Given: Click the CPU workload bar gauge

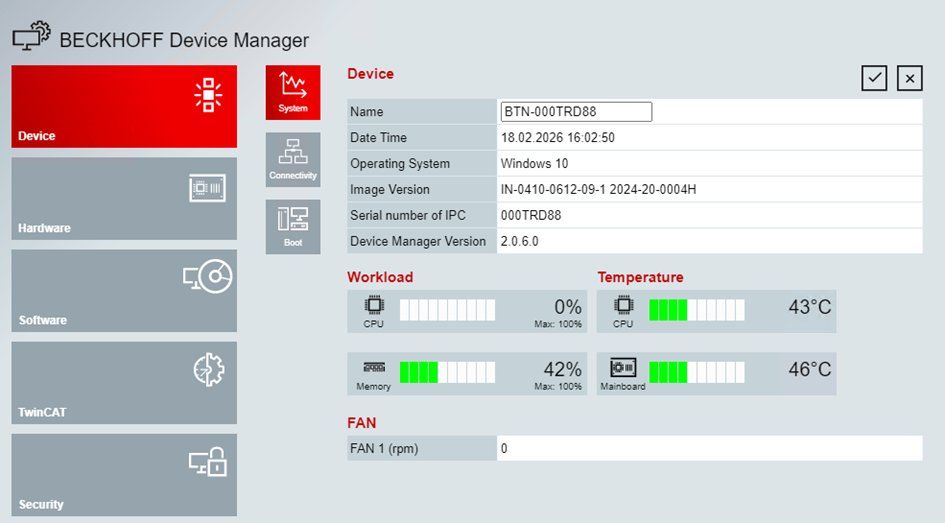Looking at the screenshot, I should click(447, 310).
